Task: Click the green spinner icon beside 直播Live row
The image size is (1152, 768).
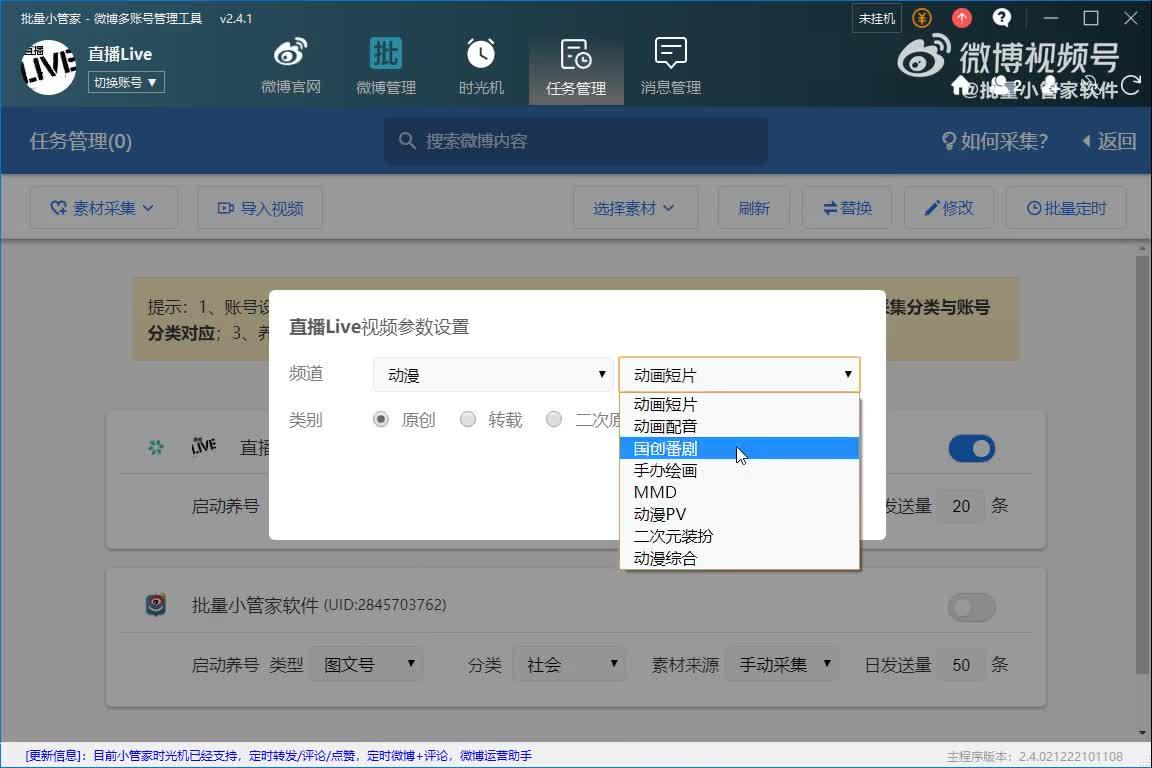Action: click(x=156, y=447)
